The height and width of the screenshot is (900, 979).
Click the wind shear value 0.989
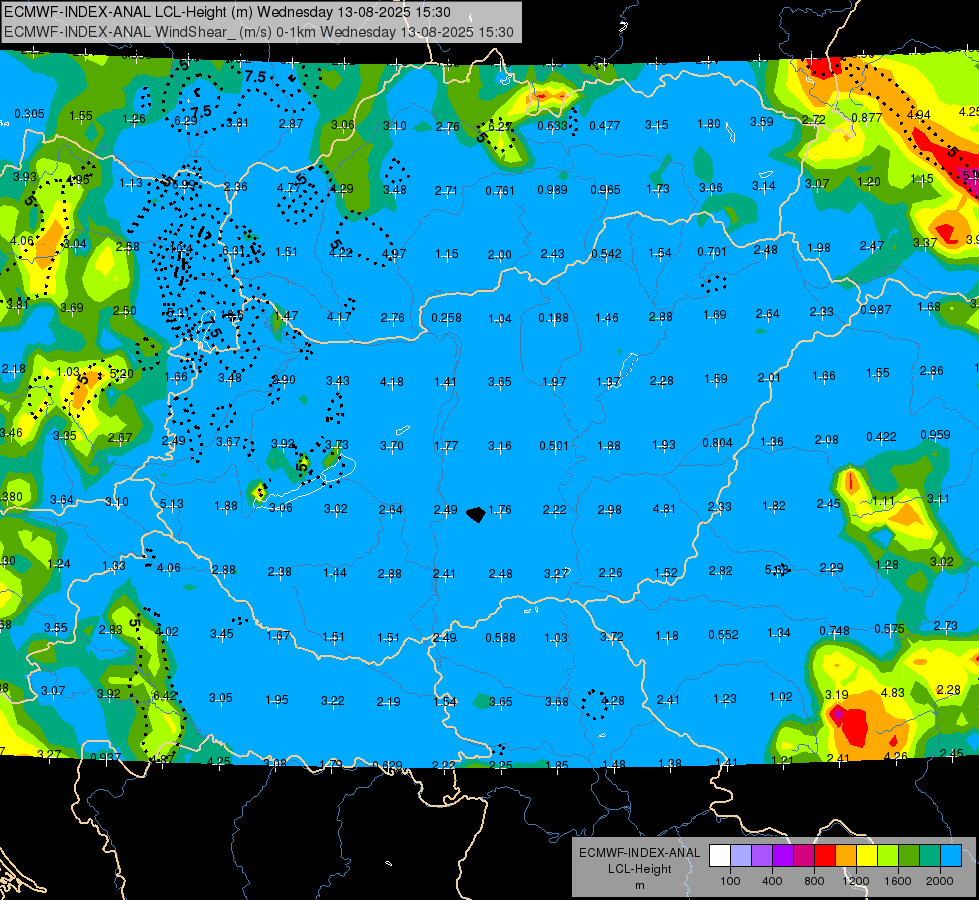click(553, 189)
